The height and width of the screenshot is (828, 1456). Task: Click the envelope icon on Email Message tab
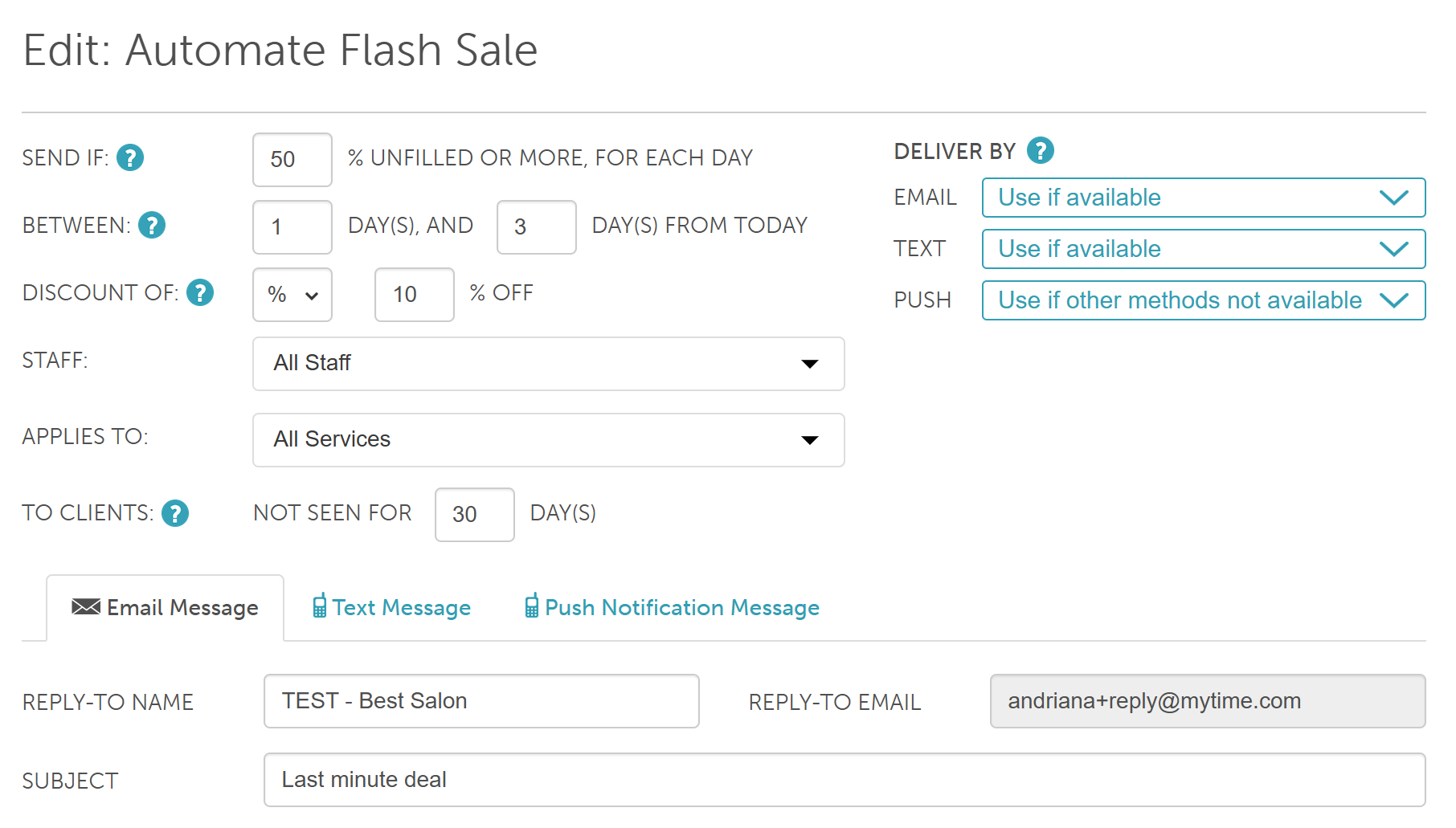point(86,607)
